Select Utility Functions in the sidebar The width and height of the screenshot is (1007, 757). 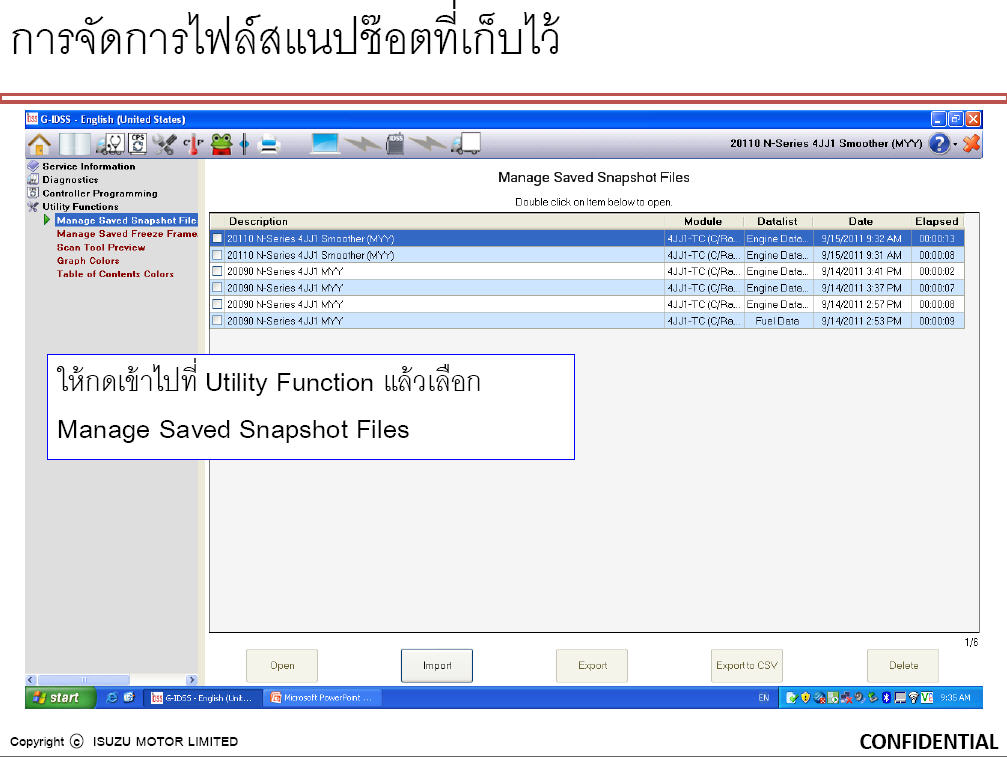pos(80,207)
